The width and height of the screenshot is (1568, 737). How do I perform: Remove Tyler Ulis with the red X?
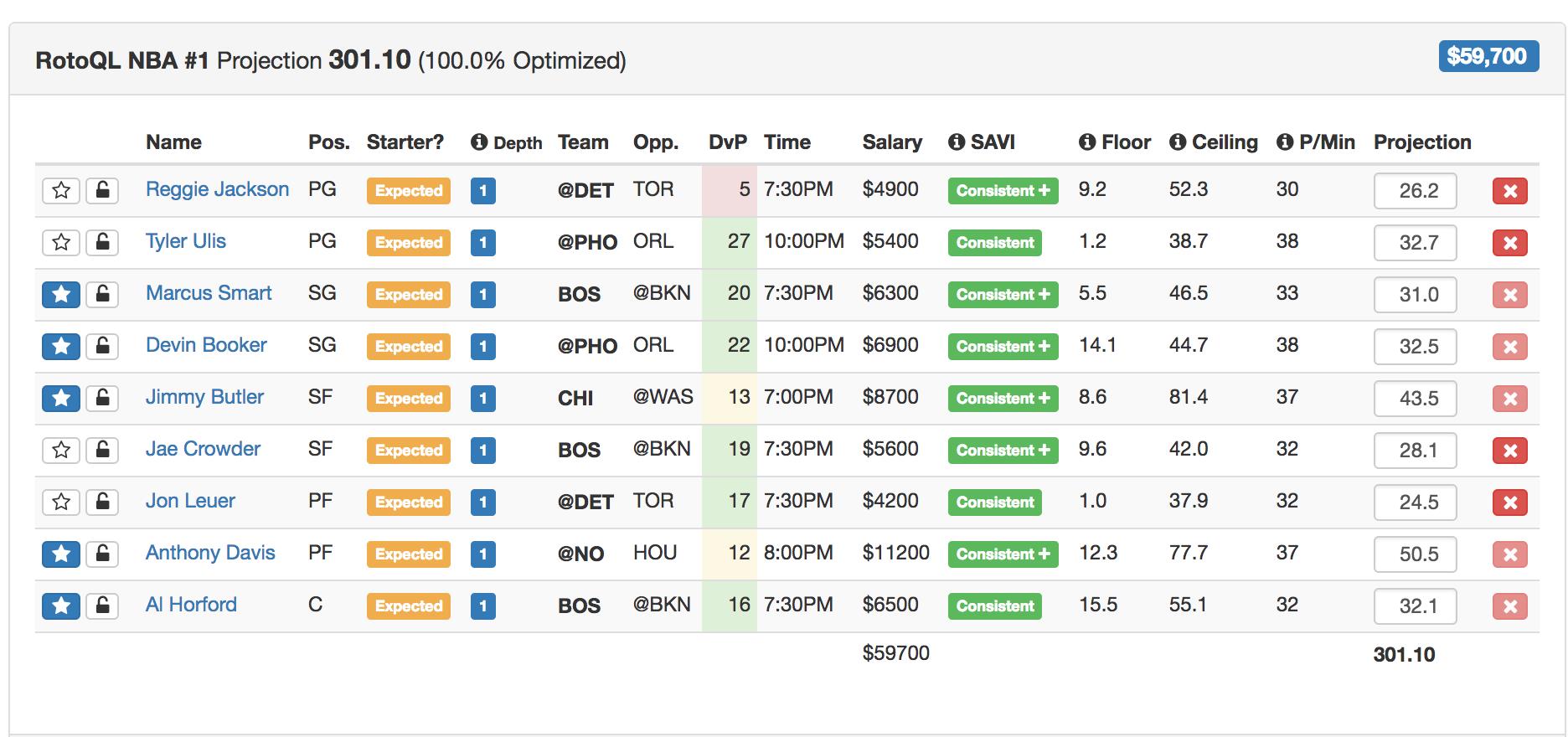(x=1510, y=243)
